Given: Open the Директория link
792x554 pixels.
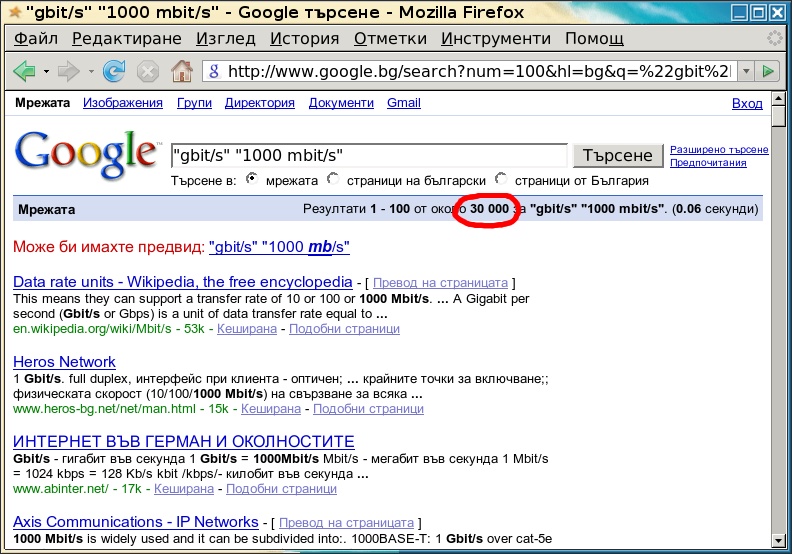Looking at the screenshot, I should [x=260, y=103].
